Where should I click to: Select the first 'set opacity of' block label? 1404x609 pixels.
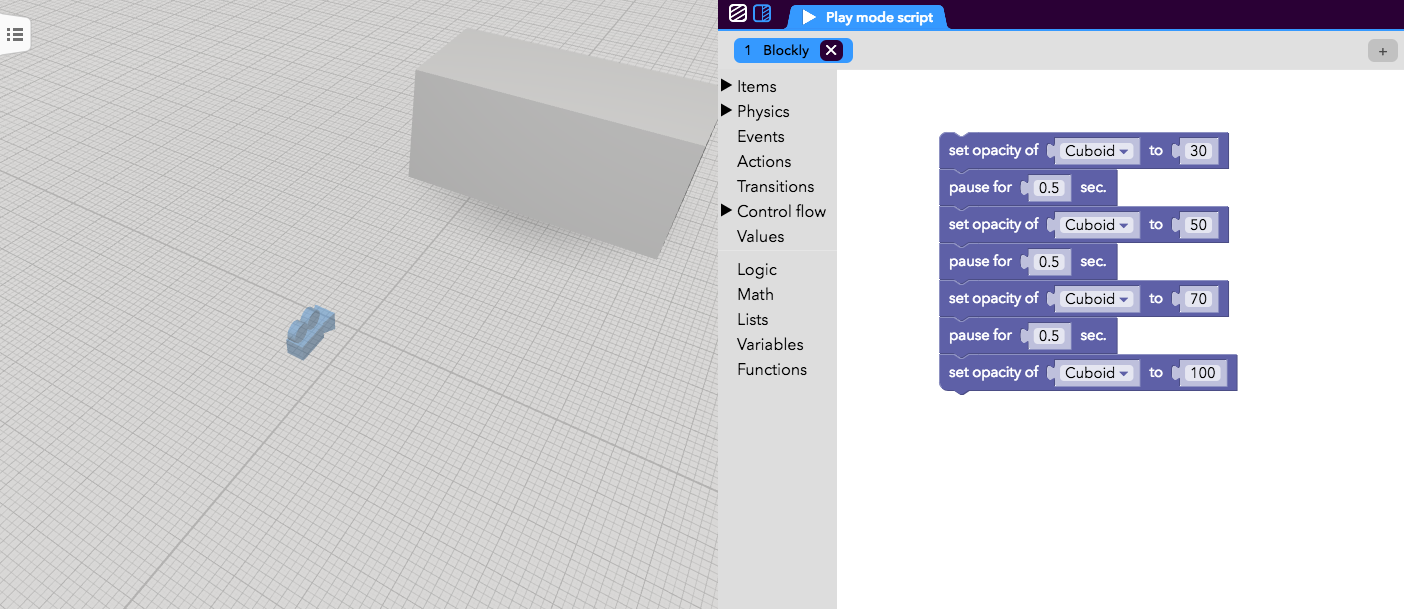tap(993, 150)
